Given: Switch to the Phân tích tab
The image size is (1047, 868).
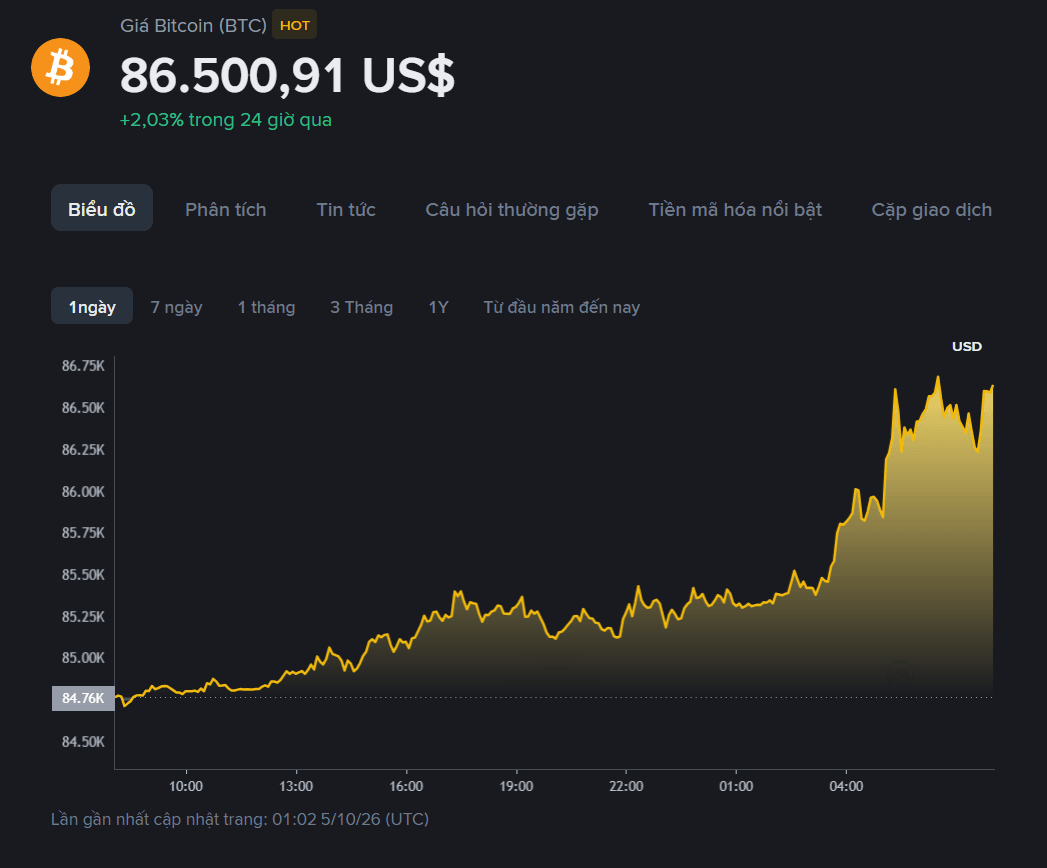Looking at the screenshot, I should pyautogui.click(x=226, y=210).
